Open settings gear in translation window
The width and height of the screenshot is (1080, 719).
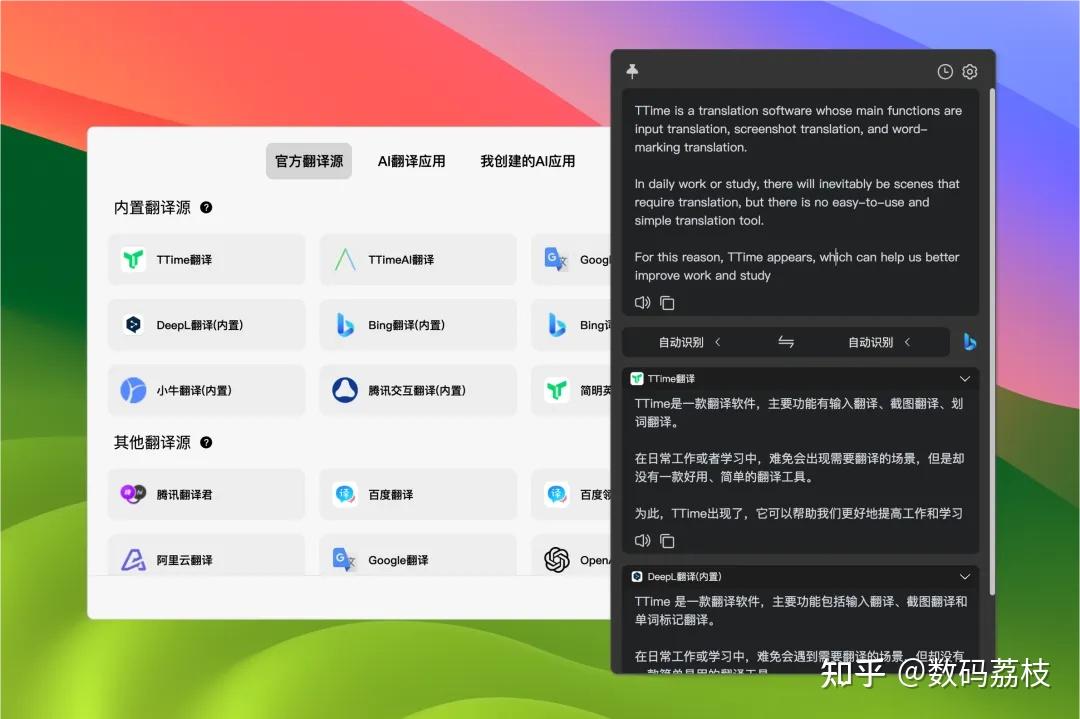point(970,72)
